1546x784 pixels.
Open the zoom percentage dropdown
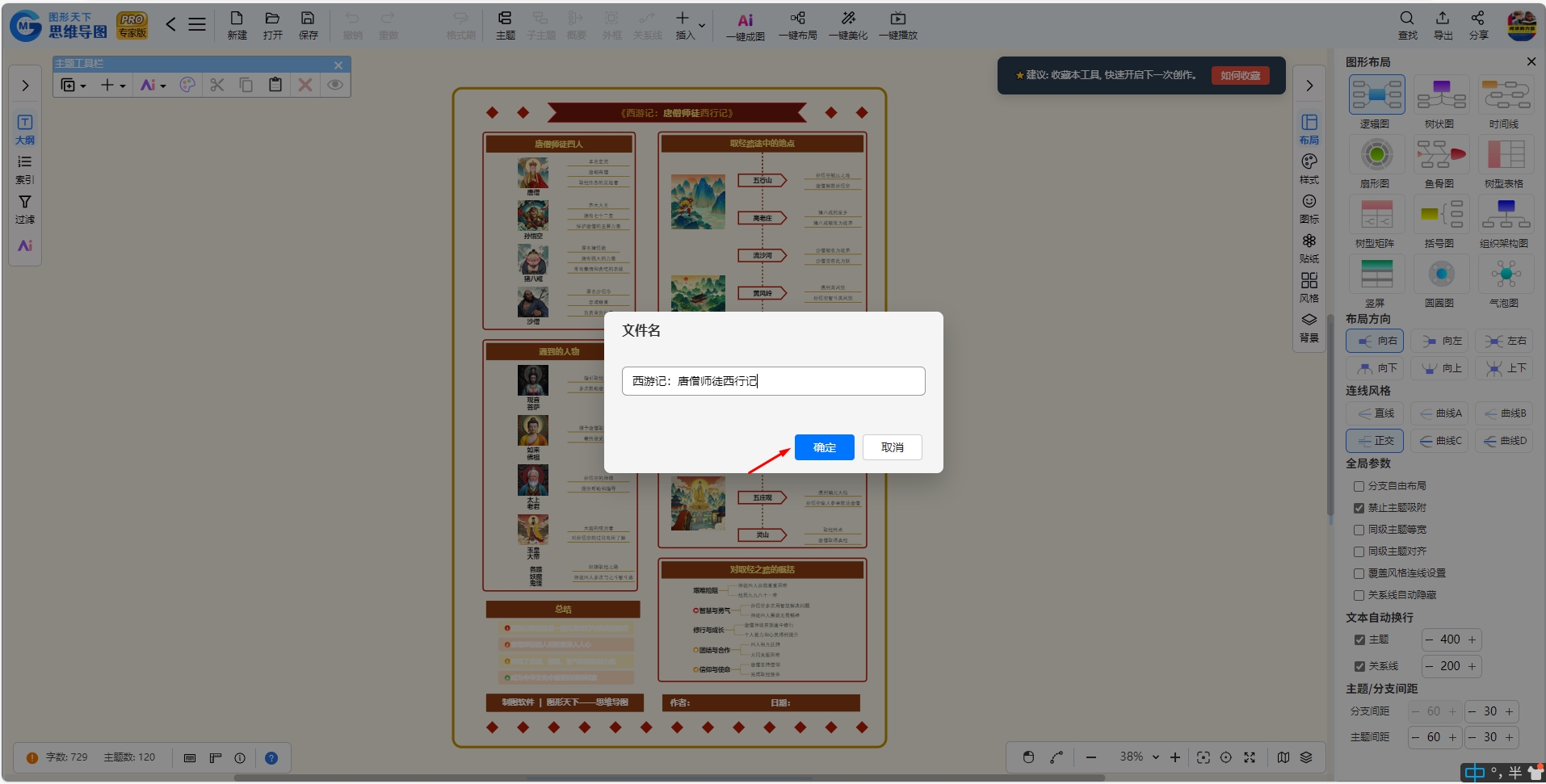pos(1156,757)
